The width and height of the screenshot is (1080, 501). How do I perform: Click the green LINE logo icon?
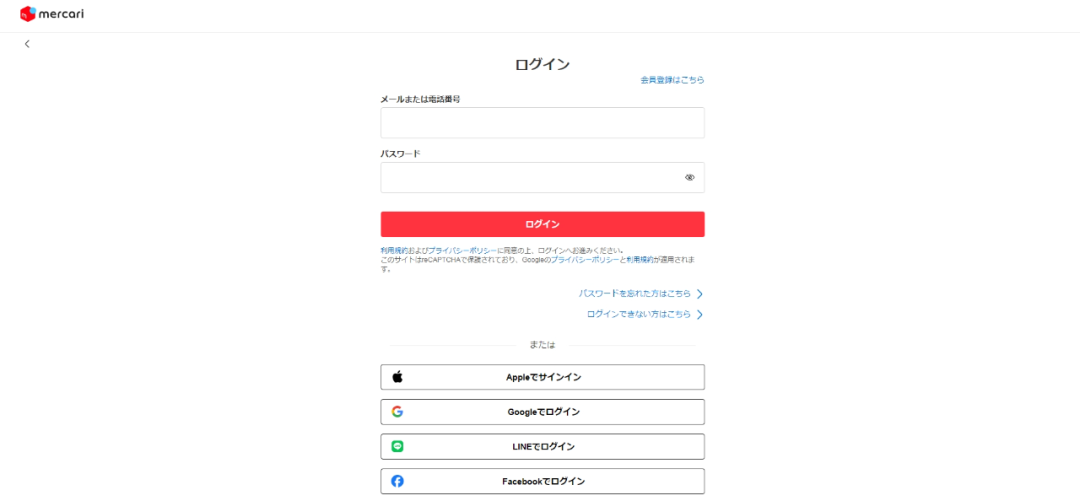(x=397, y=447)
